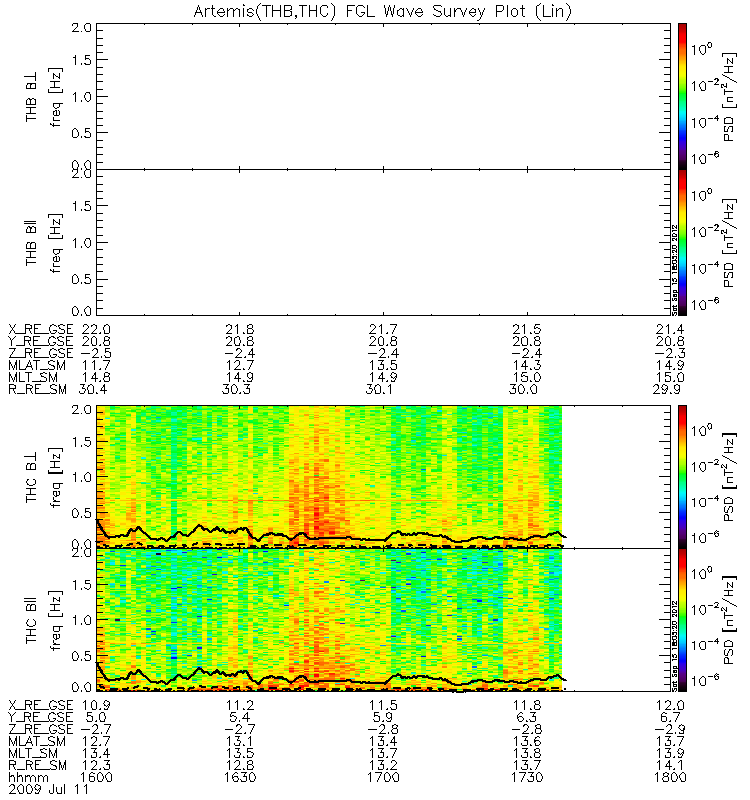
Task: Click the THC Y_RE_GSE value '6.7'
Action: [670, 718]
